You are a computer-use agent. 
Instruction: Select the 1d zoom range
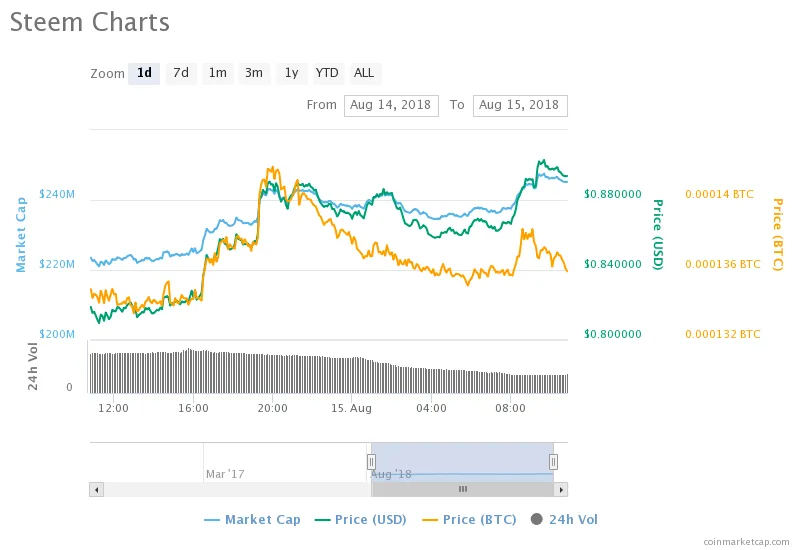pos(144,73)
